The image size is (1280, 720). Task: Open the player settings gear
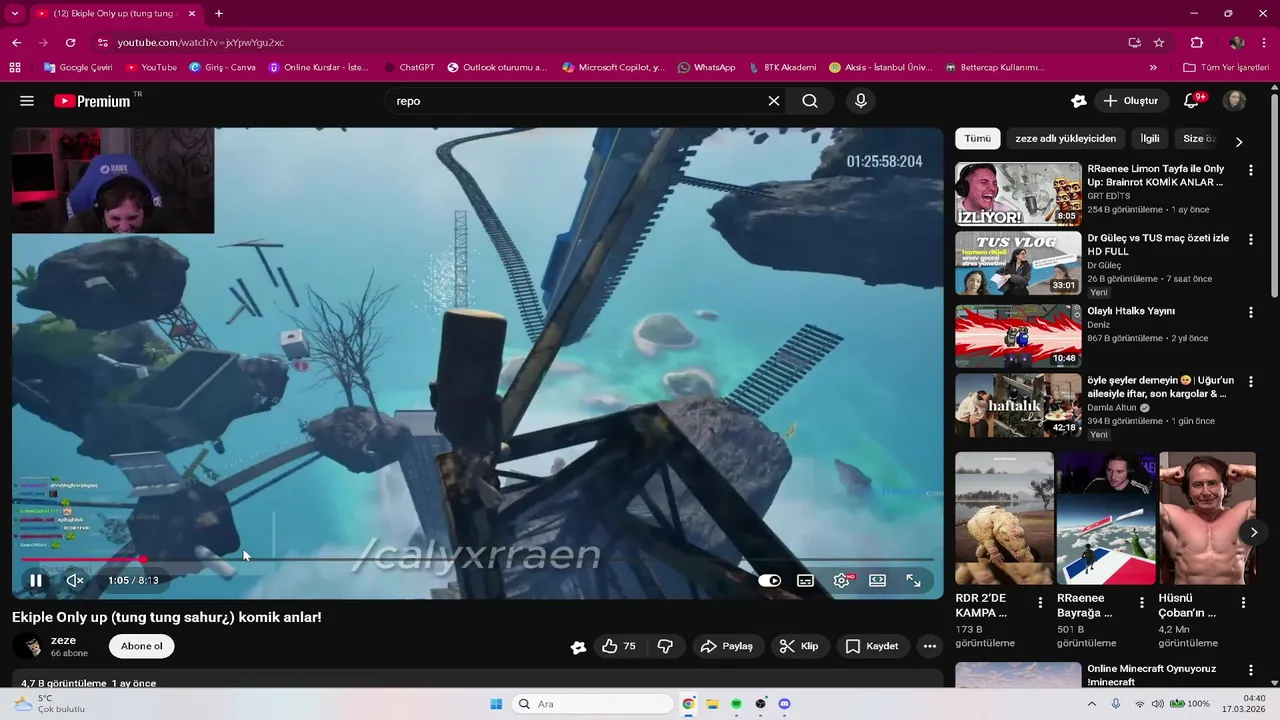point(842,580)
